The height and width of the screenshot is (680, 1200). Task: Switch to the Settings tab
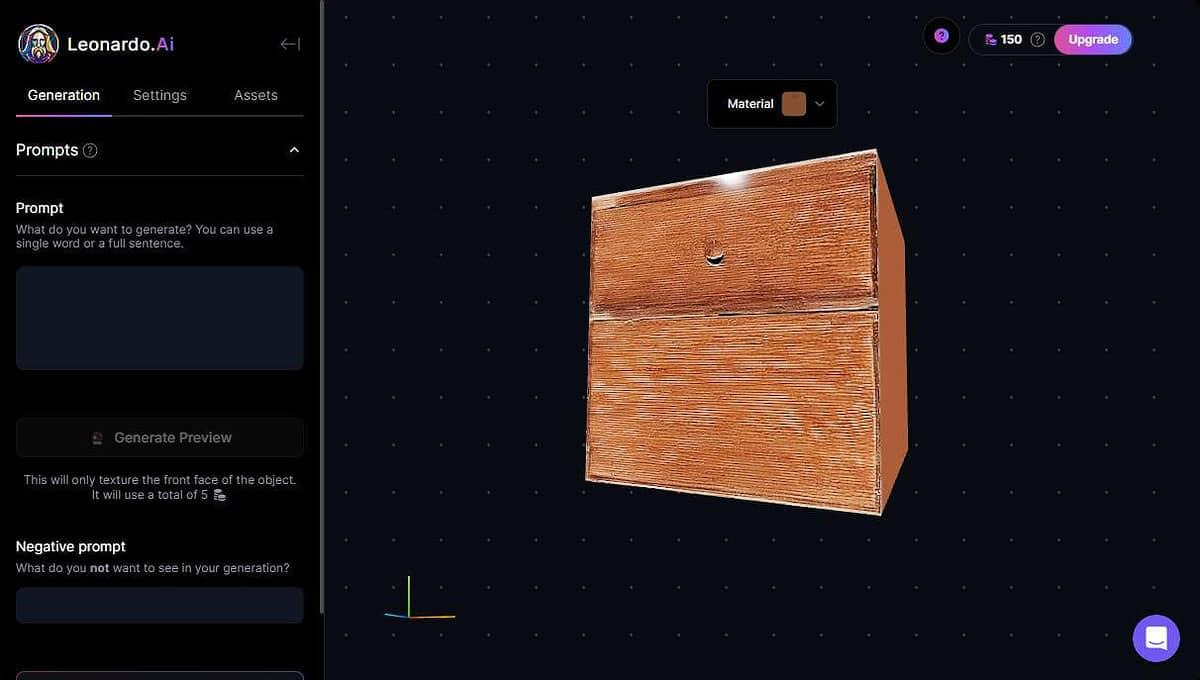tap(159, 94)
